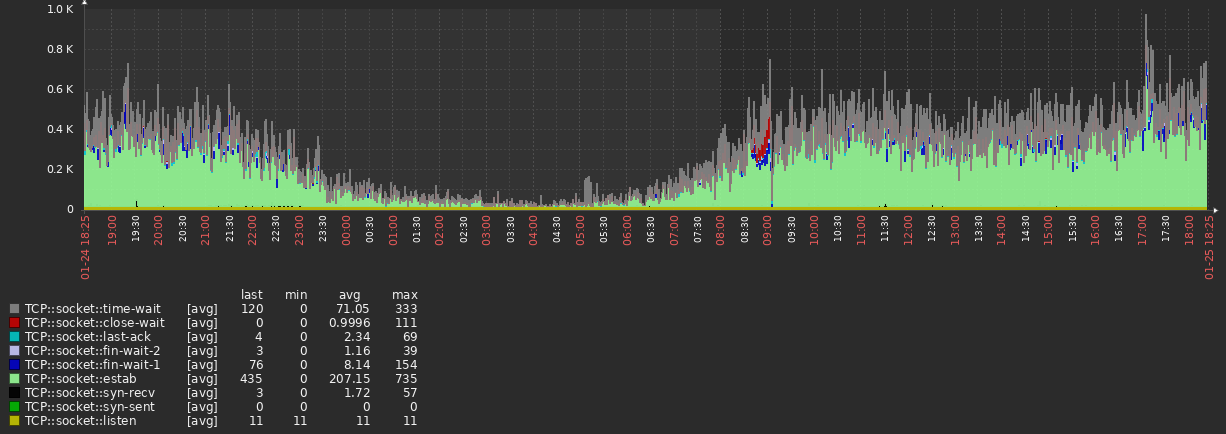Click the estab avg value 207.15
1226x434 pixels.
[x=349, y=379]
